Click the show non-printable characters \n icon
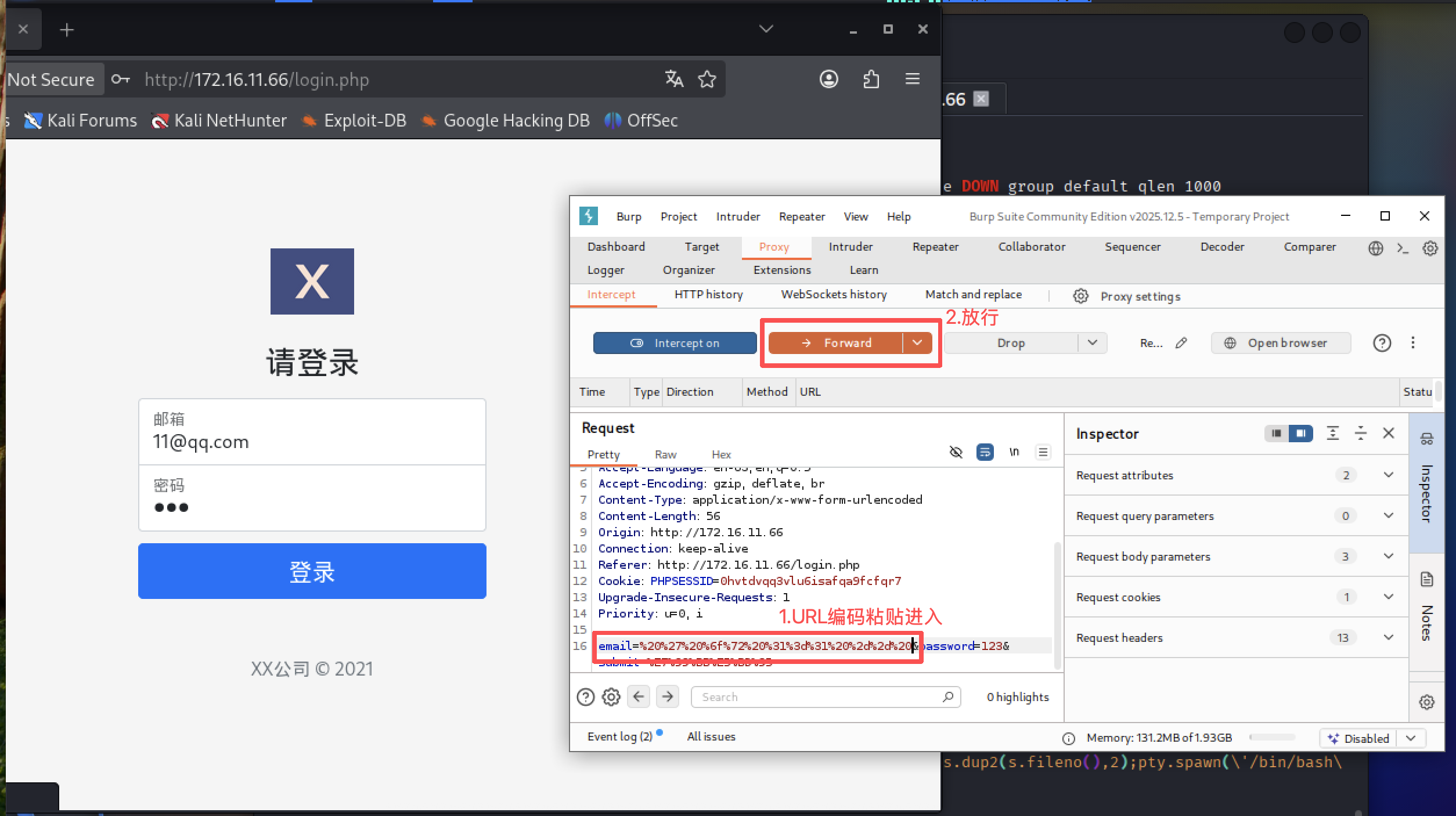Viewport: 1456px width, 816px height. tap(1014, 452)
